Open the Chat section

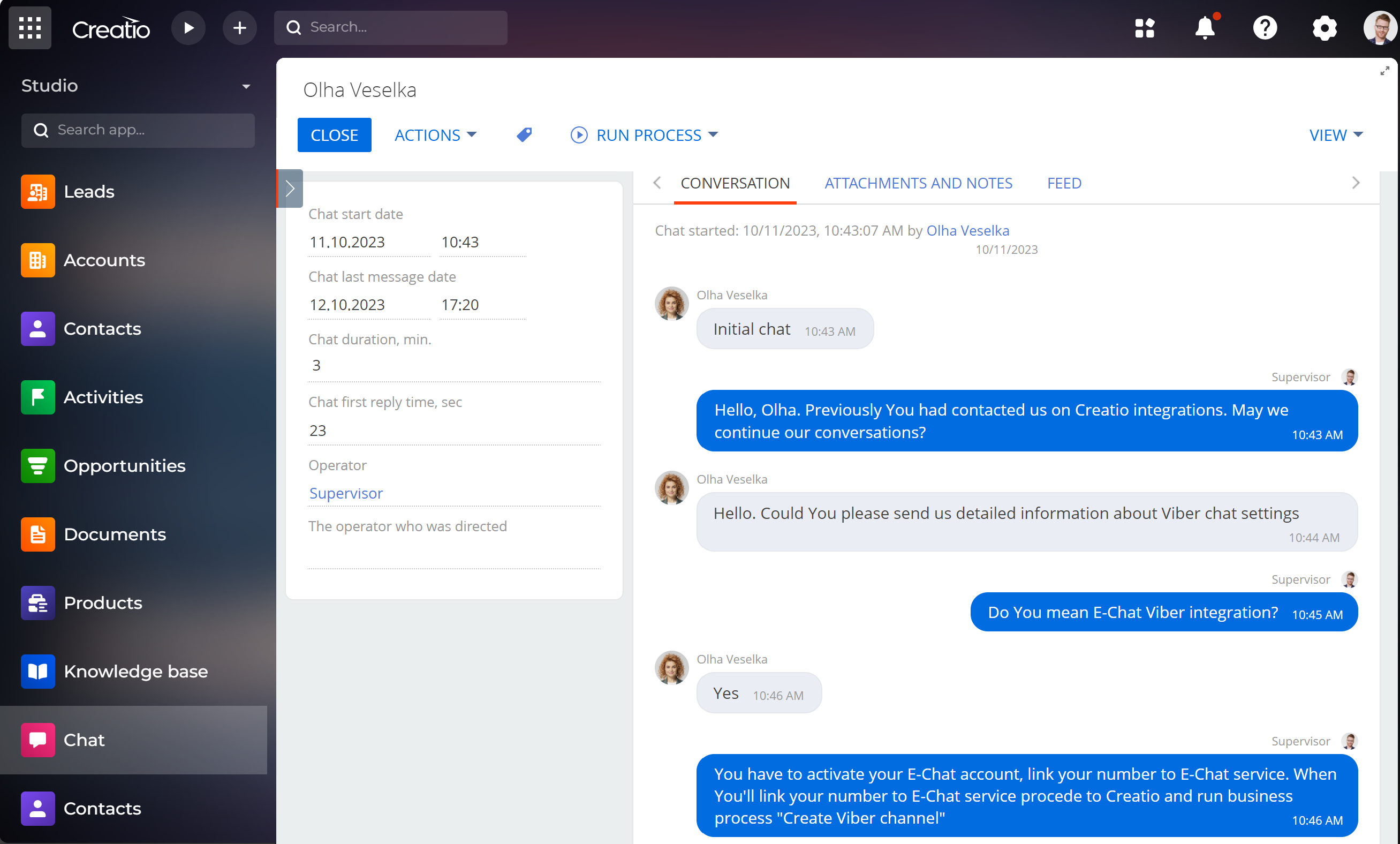pyautogui.click(x=84, y=740)
